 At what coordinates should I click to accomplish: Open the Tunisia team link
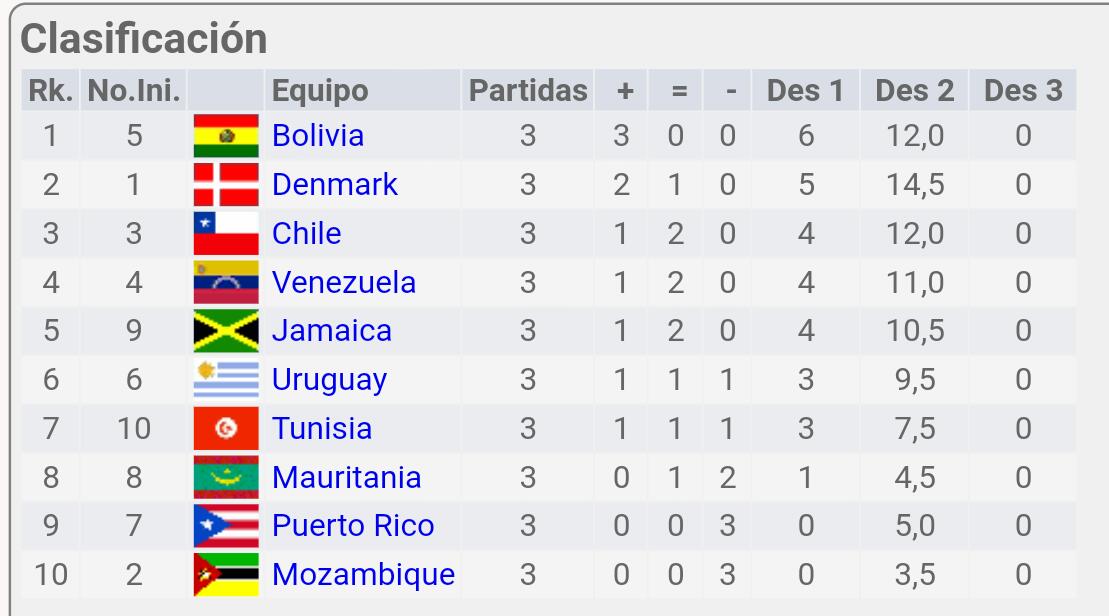pyautogui.click(x=323, y=429)
